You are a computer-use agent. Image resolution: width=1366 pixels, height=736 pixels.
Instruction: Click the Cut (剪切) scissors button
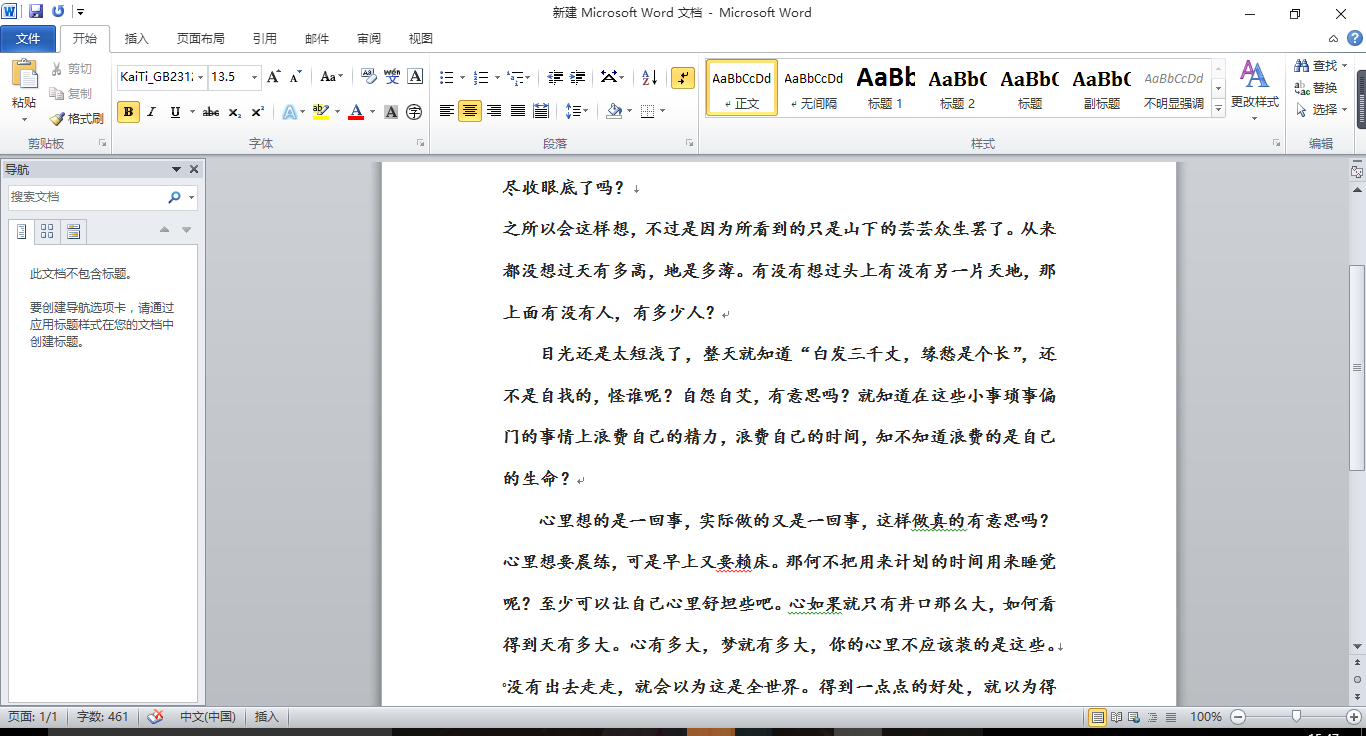click(71, 69)
